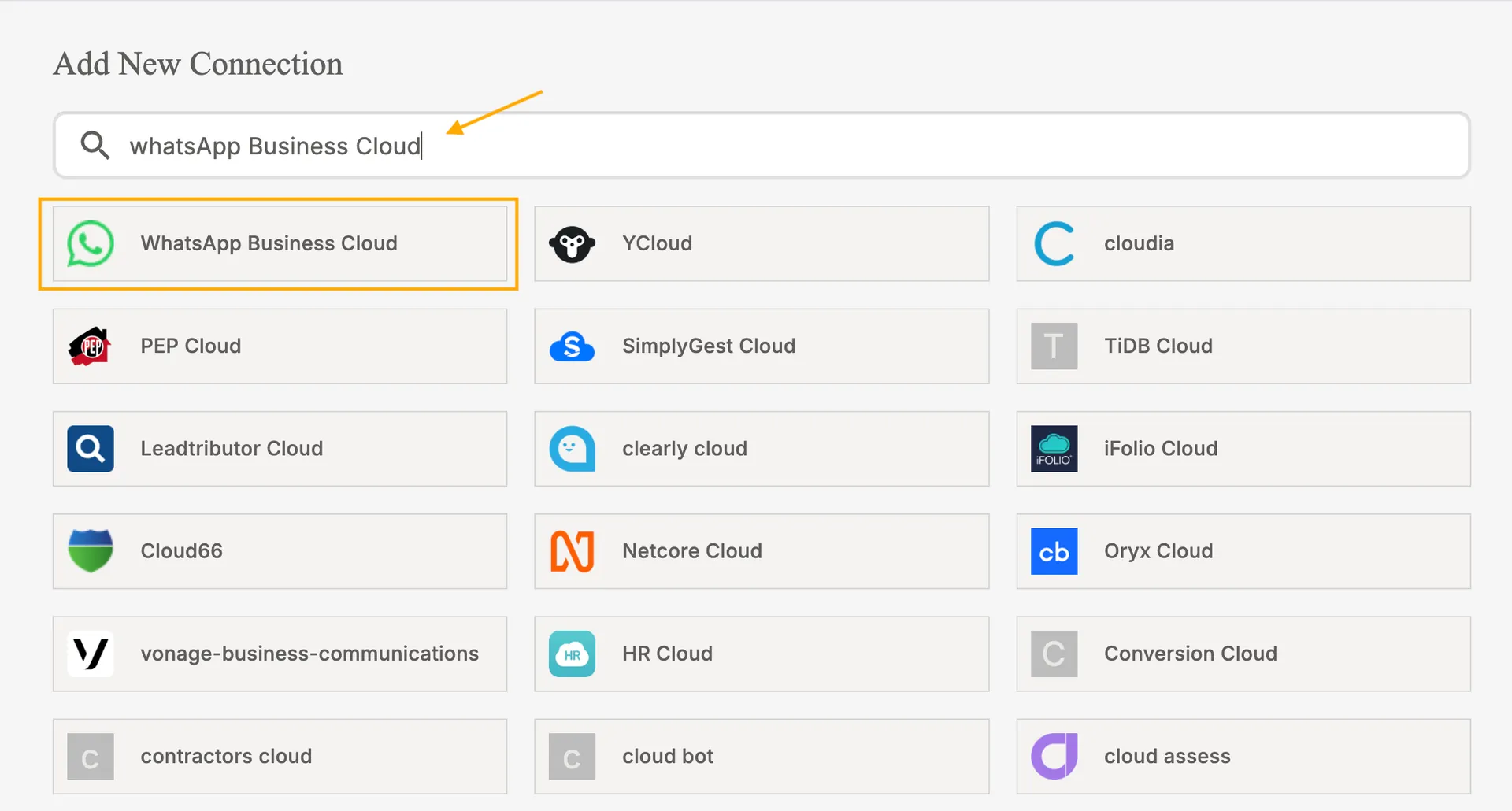Image resolution: width=1512 pixels, height=811 pixels.
Task: Click the iFolio Cloud dark logo icon
Action: [x=1054, y=449]
